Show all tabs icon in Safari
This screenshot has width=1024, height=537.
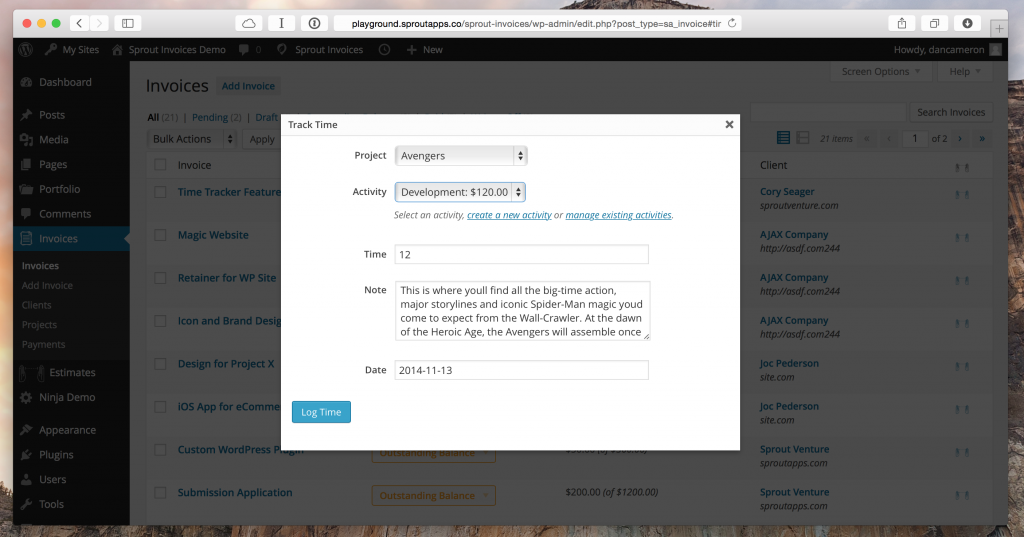(x=935, y=24)
